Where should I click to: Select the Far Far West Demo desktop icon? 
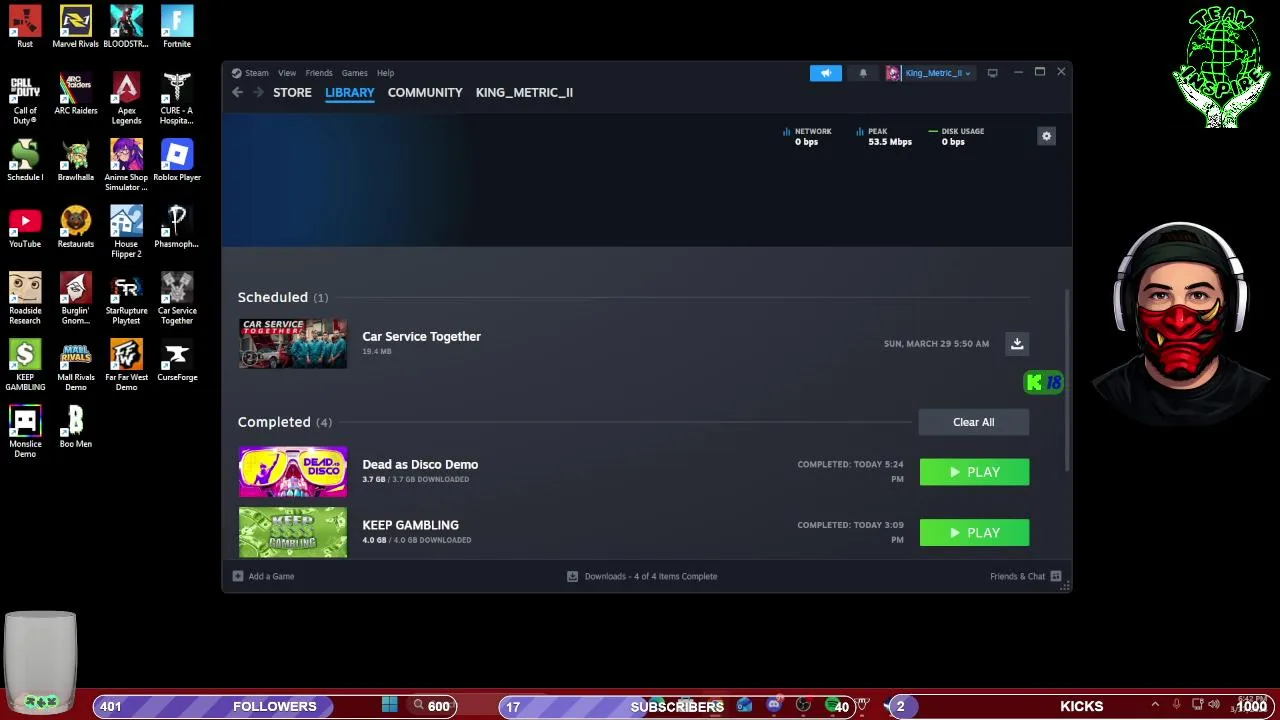[126, 365]
